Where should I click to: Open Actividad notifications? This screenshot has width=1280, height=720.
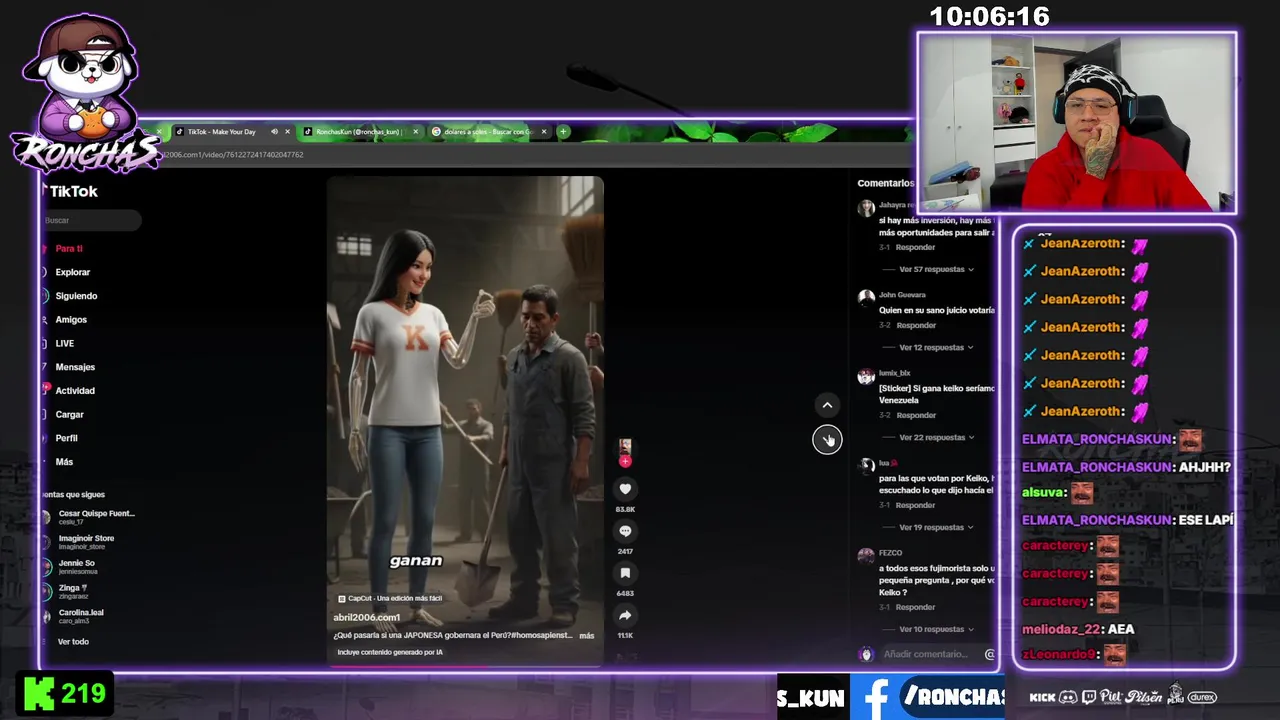[74, 391]
